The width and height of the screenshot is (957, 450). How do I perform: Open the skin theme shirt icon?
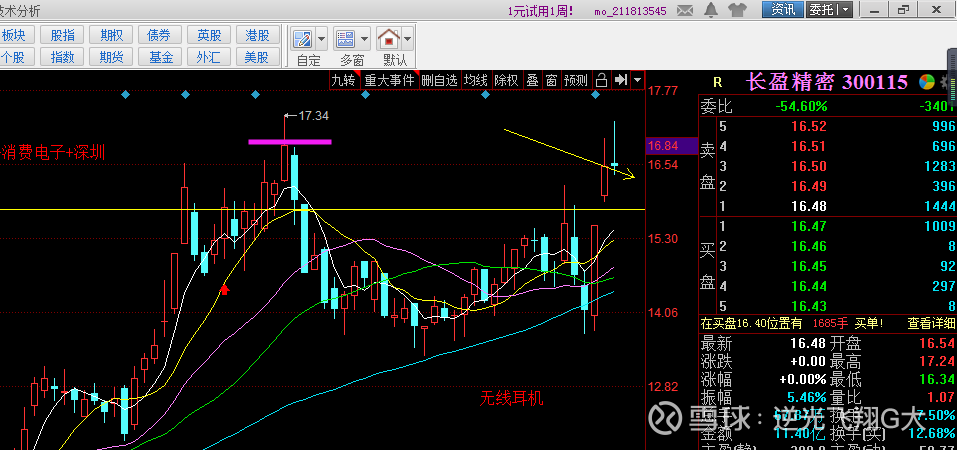pyautogui.click(x=737, y=10)
